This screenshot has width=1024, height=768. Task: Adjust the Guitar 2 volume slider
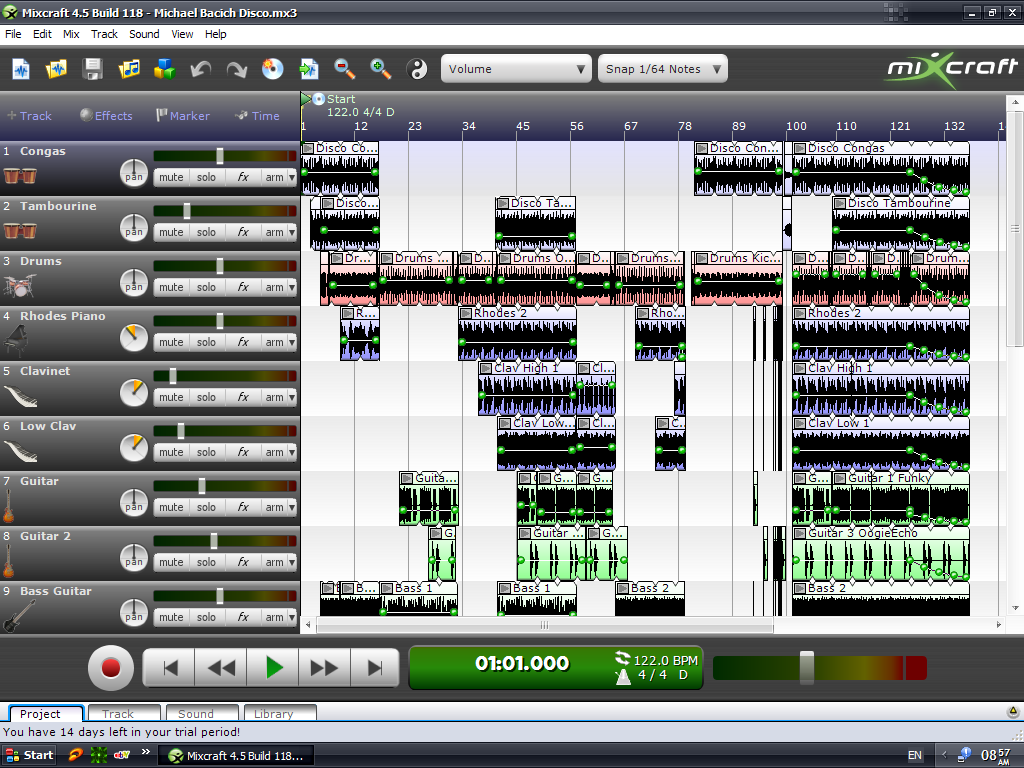click(x=214, y=540)
